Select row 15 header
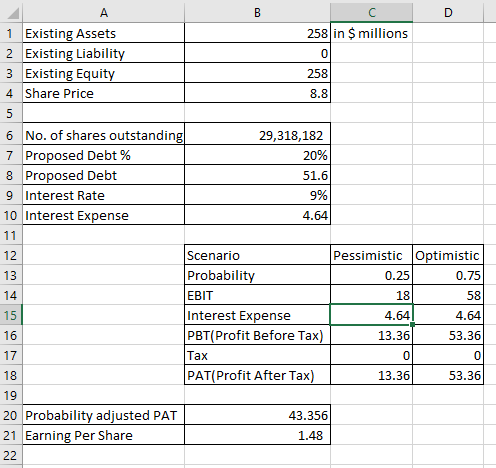Image resolution: width=496 pixels, height=468 pixels. [11, 315]
